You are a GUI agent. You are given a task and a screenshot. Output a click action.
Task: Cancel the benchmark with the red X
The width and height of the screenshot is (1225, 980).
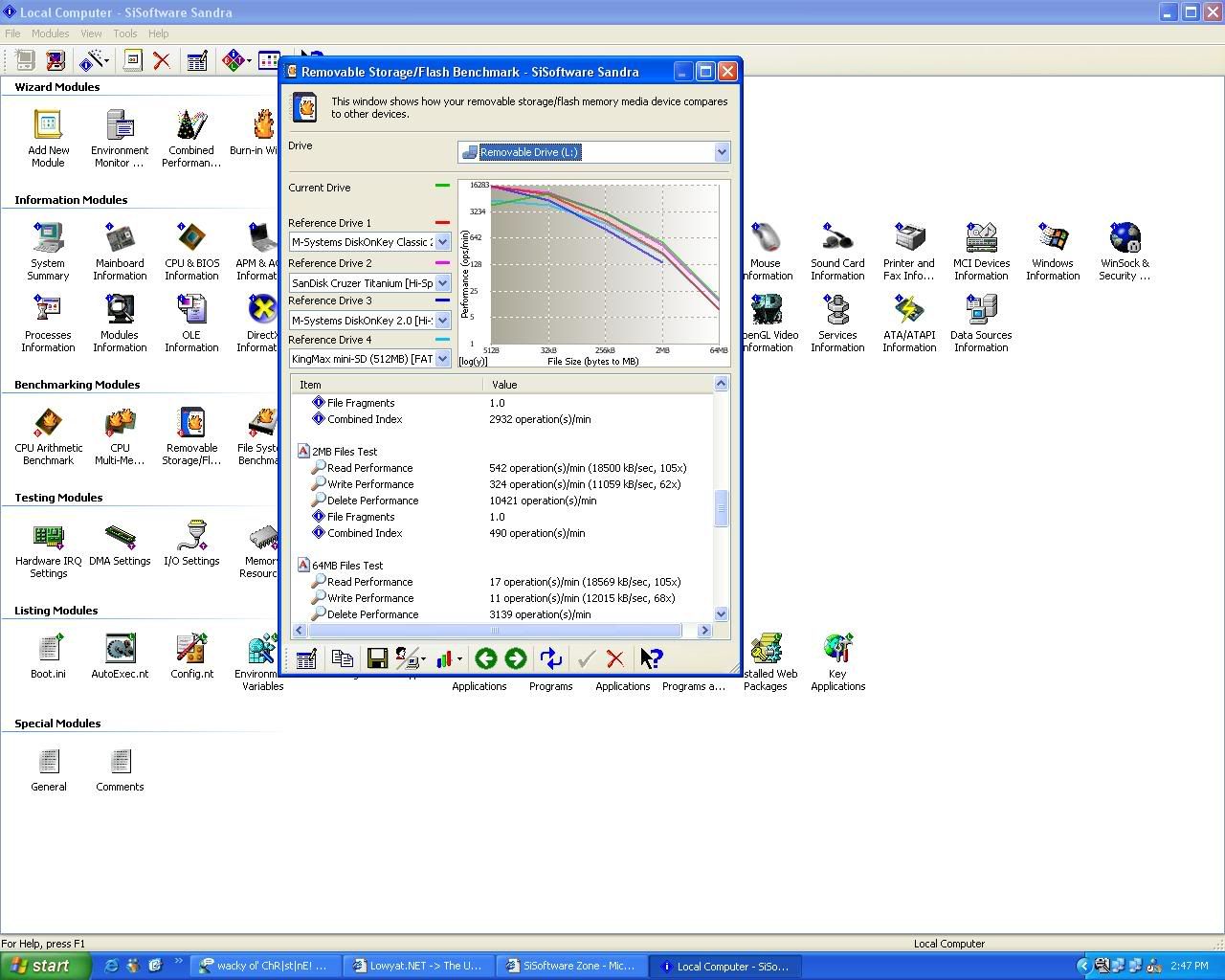click(x=616, y=658)
